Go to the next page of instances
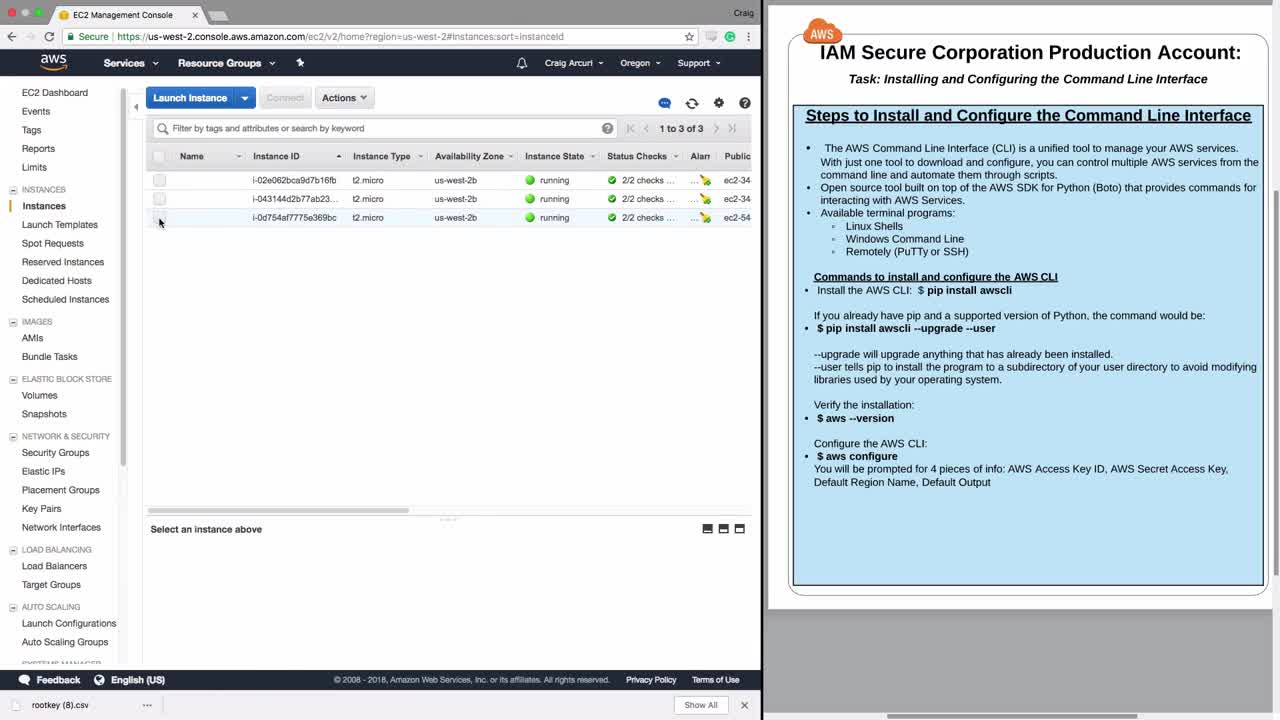Viewport: 1280px width, 720px height. tap(716, 128)
